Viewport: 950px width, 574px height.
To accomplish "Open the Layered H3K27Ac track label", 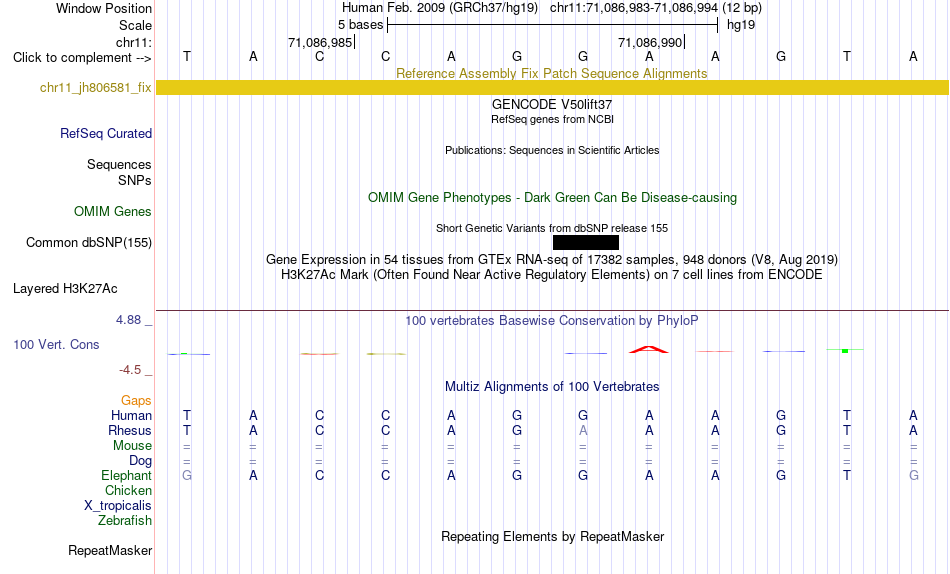I will (x=65, y=289).
